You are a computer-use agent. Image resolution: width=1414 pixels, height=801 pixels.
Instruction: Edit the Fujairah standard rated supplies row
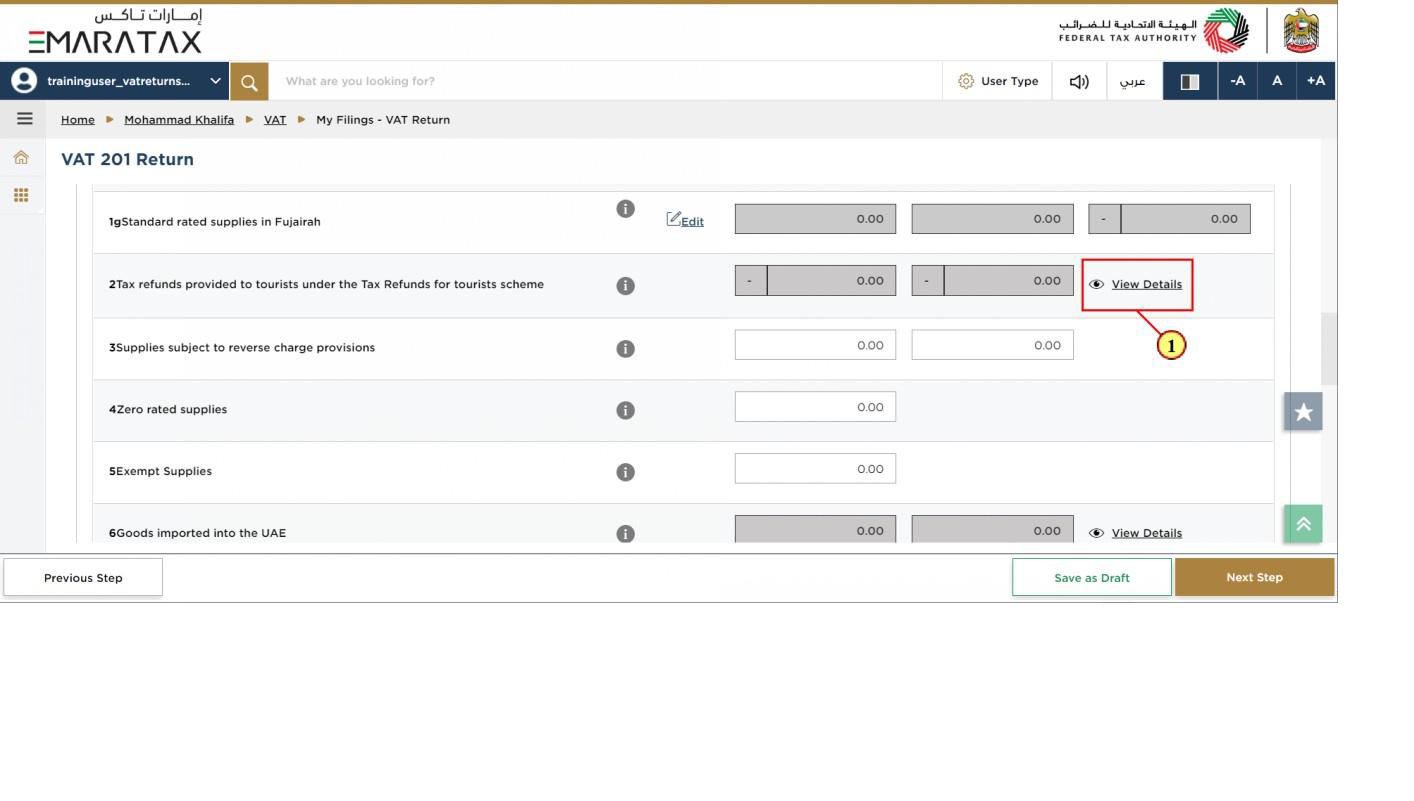click(685, 220)
